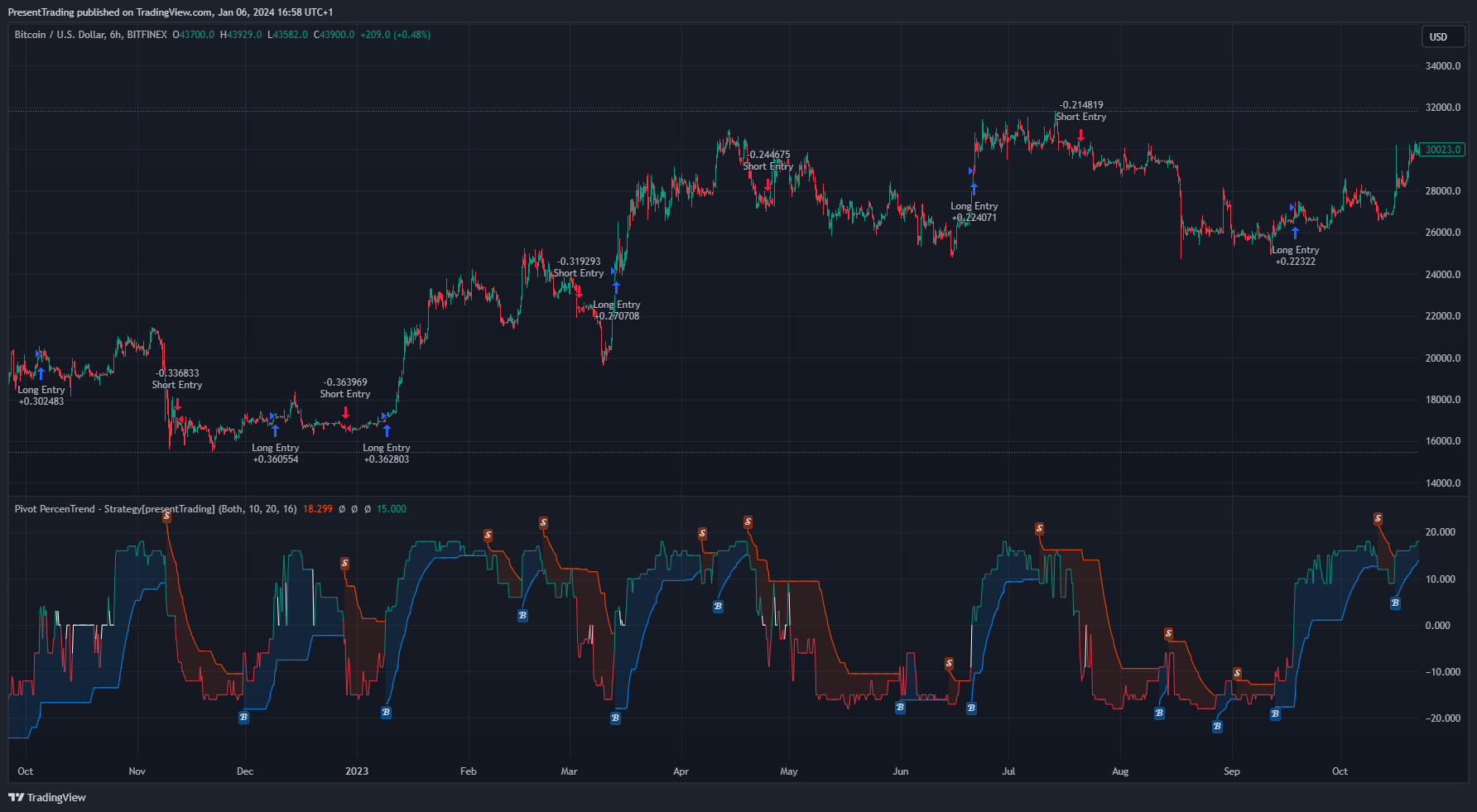Click the Apr time axis label
Image resolution: width=1477 pixels, height=812 pixels.
pos(681,771)
